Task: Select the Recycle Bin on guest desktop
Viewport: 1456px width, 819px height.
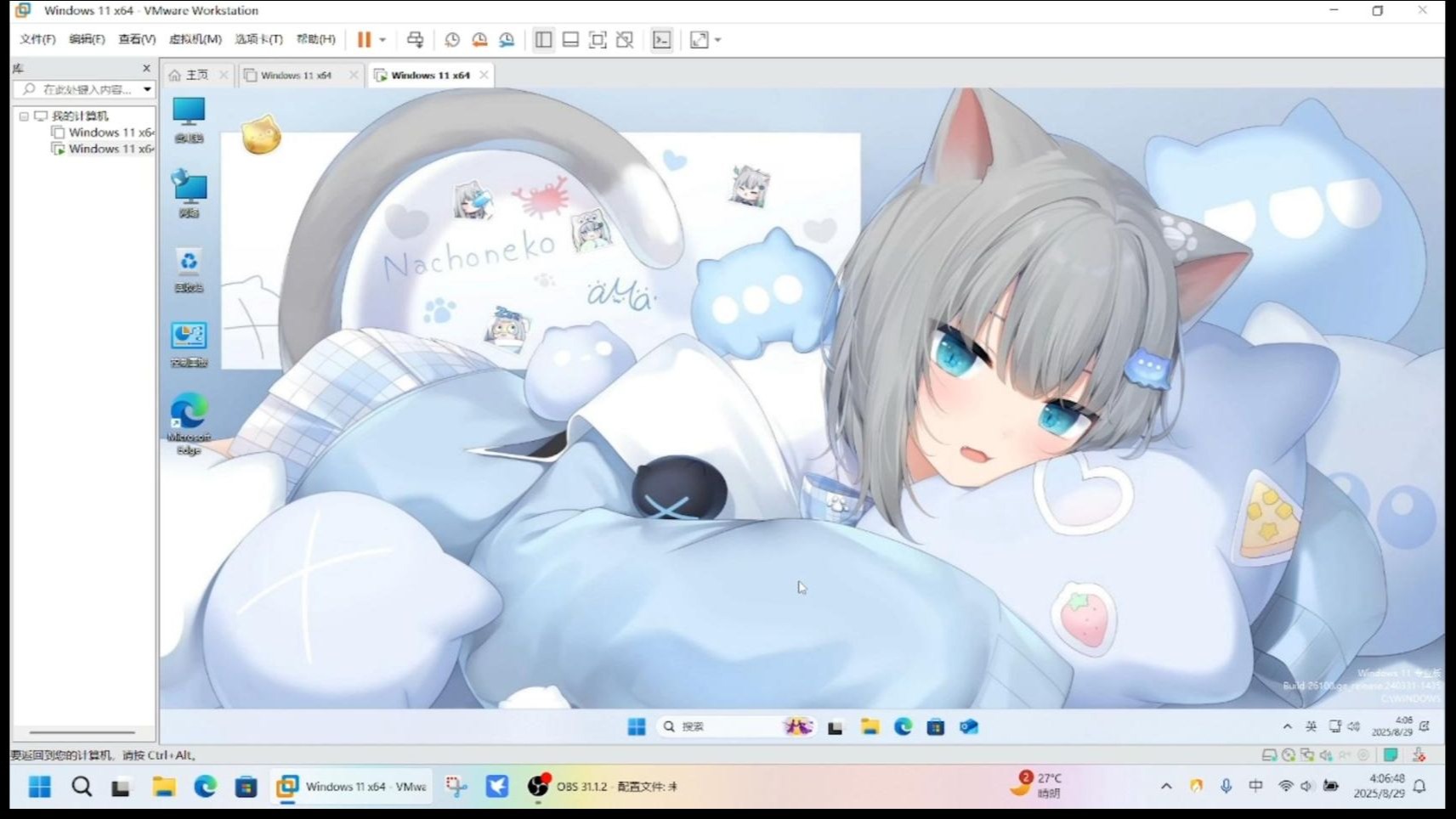Action: pos(189,269)
